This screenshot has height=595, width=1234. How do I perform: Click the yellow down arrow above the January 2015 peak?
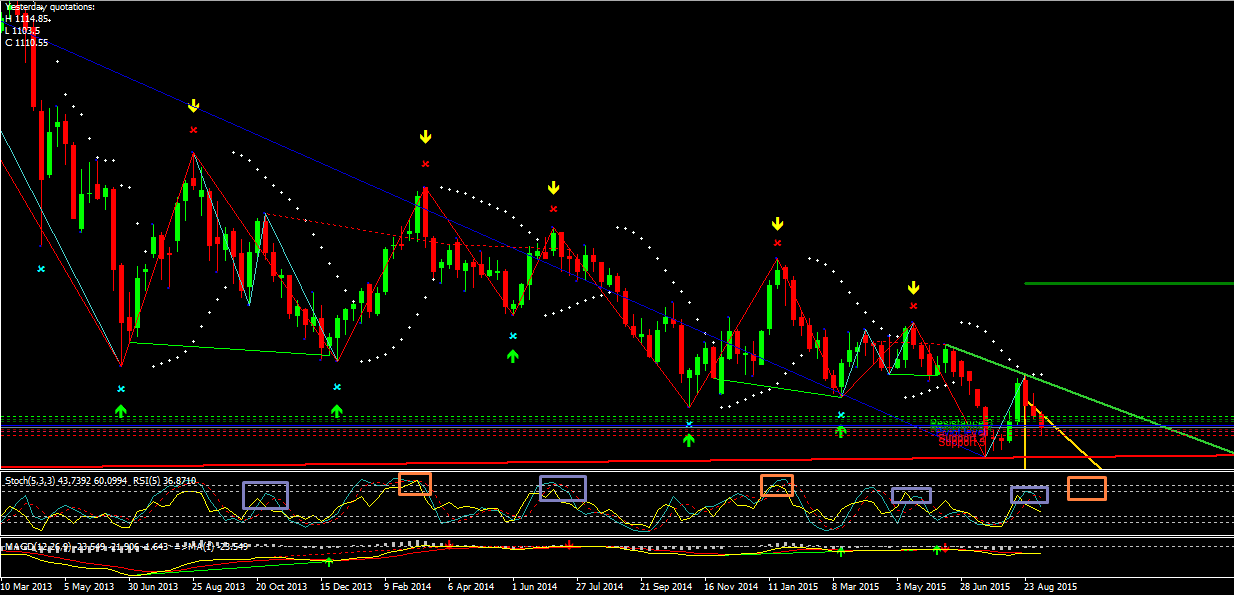(x=778, y=224)
